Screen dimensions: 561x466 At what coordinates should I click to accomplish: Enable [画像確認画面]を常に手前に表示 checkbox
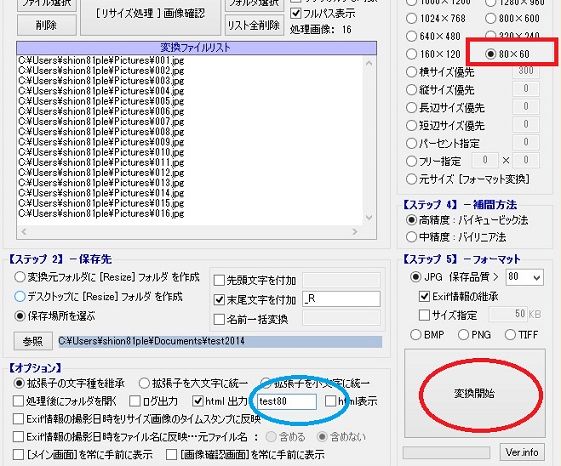(x=171, y=455)
